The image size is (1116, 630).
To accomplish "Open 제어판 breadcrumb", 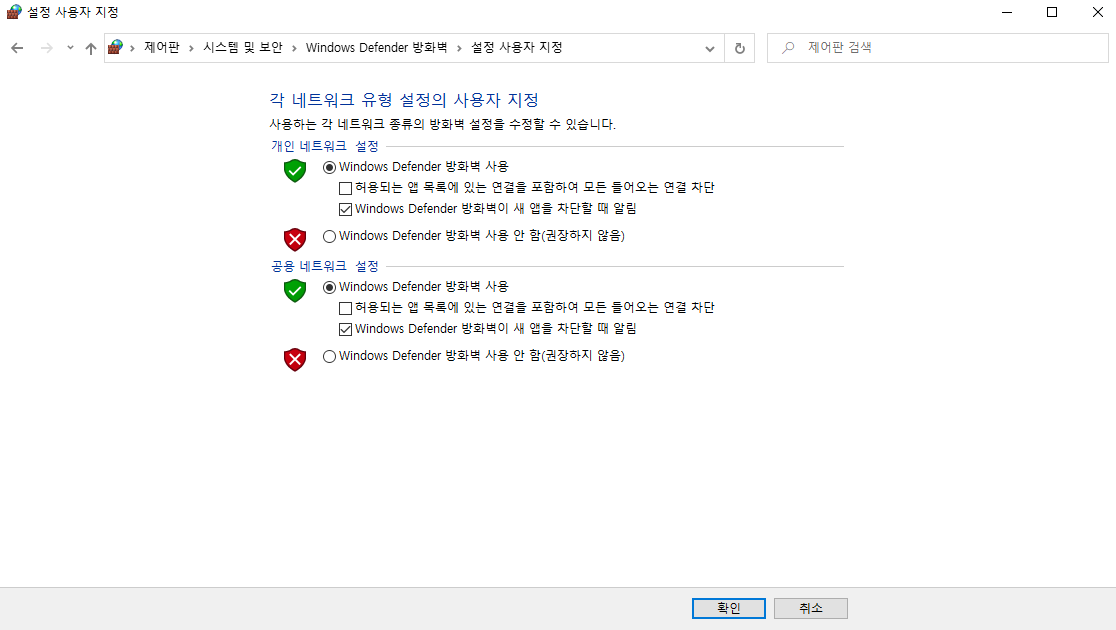I will coord(162,48).
